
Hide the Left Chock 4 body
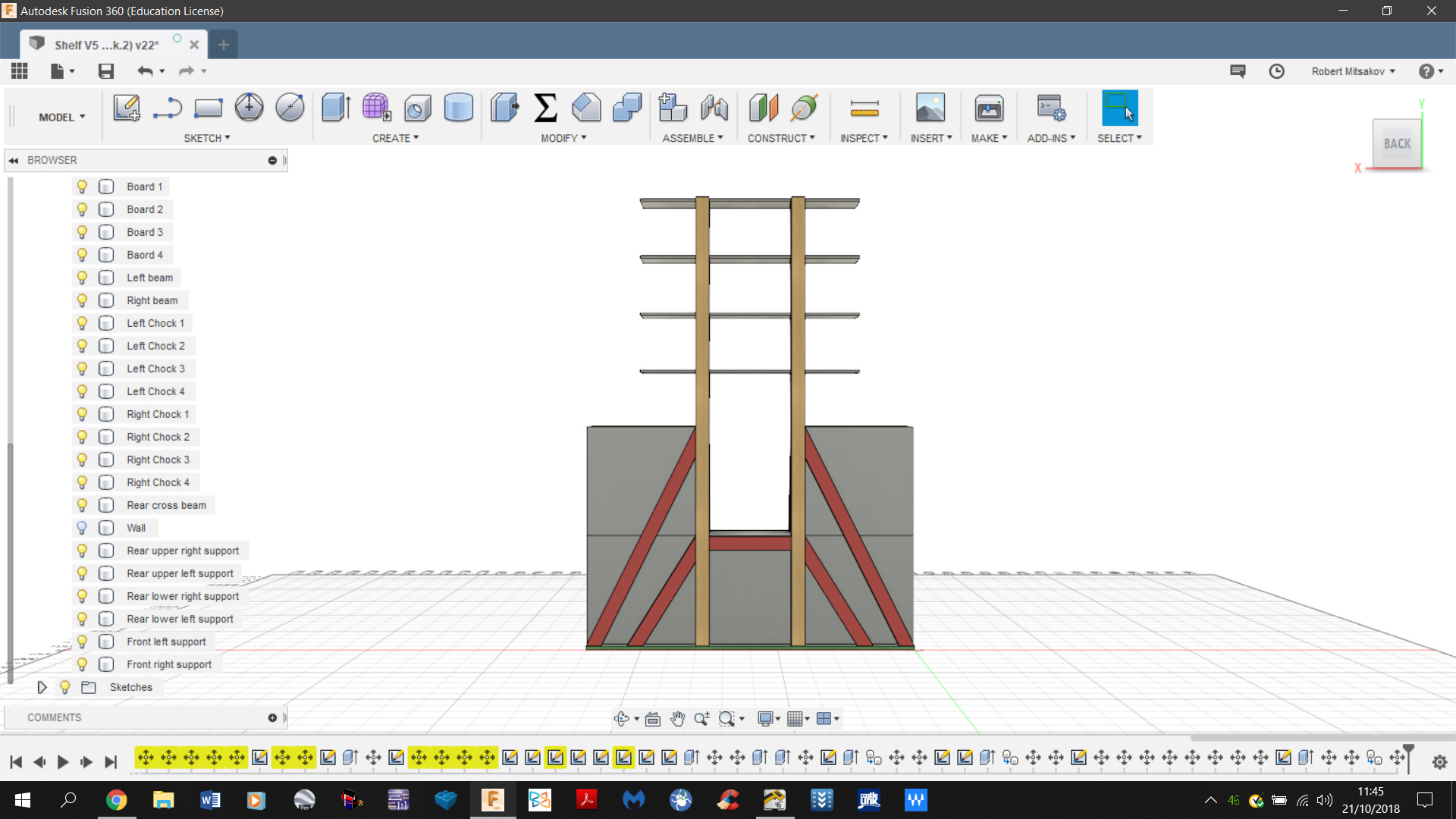point(82,391)
